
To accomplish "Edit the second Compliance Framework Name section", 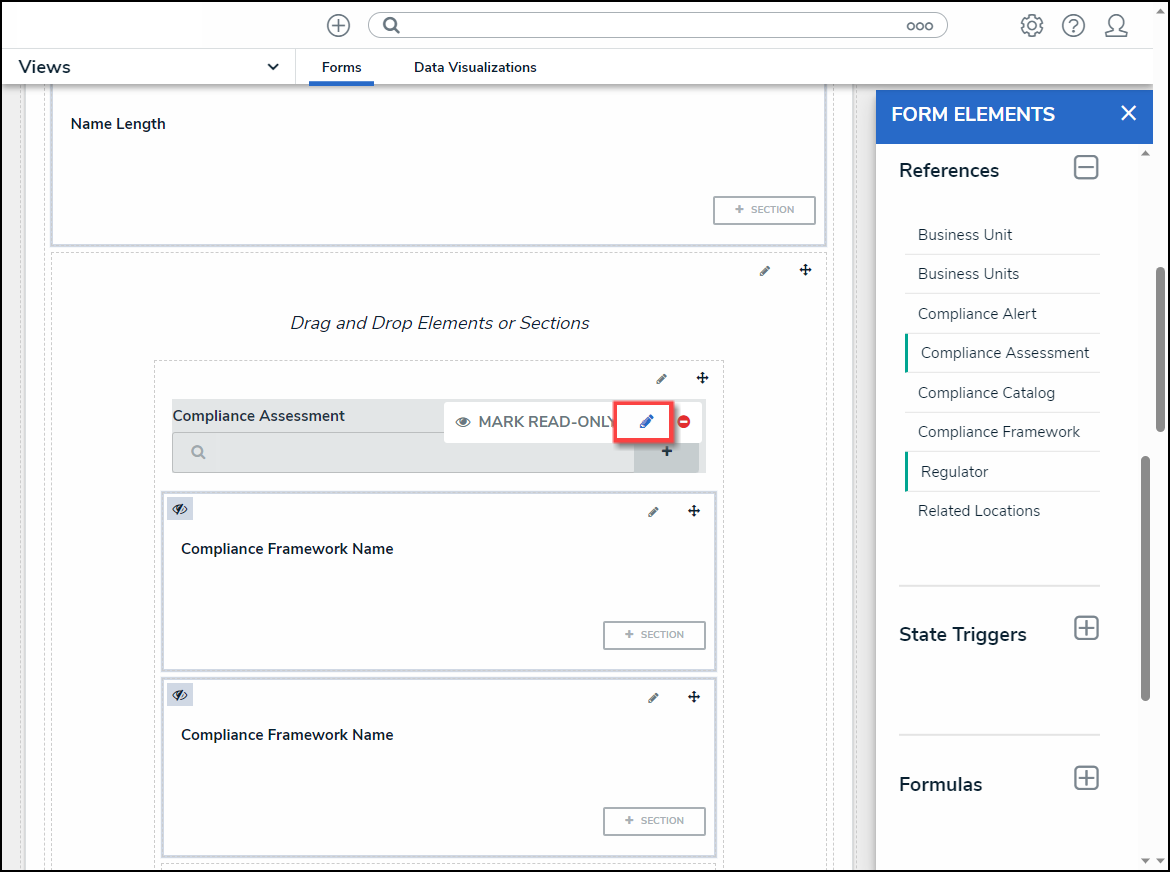I will tap(653, 698).
